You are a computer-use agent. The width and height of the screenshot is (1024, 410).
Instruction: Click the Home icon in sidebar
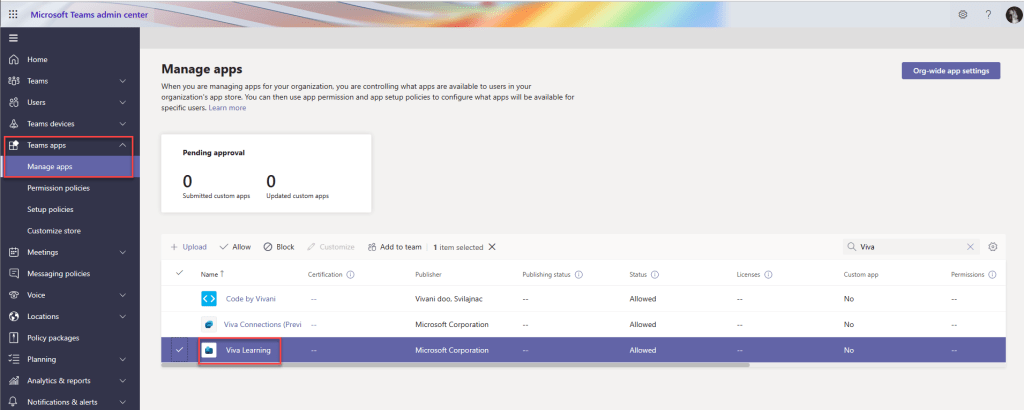coord(14,59)
